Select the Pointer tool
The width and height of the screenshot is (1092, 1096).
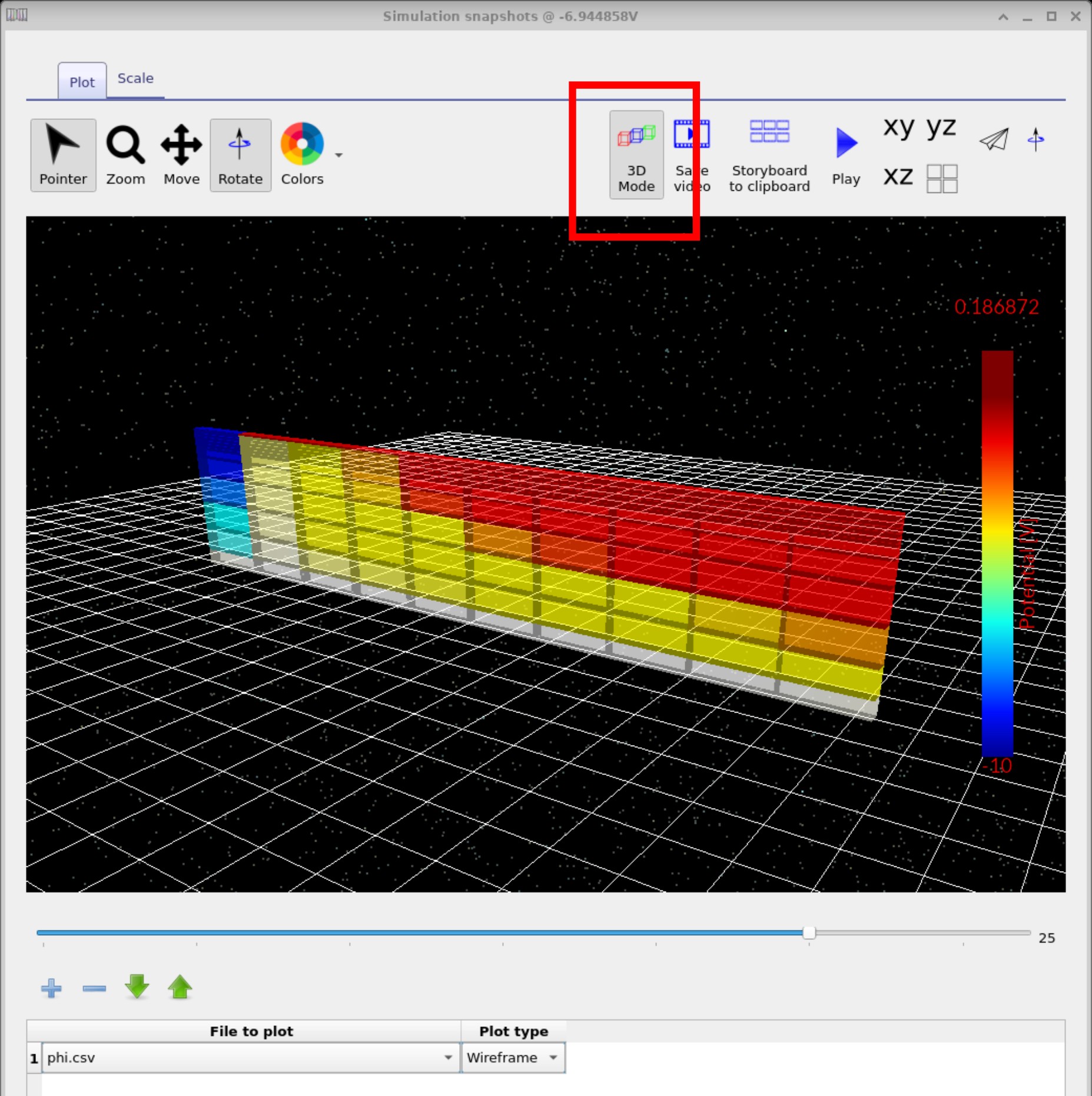(62, 155)
